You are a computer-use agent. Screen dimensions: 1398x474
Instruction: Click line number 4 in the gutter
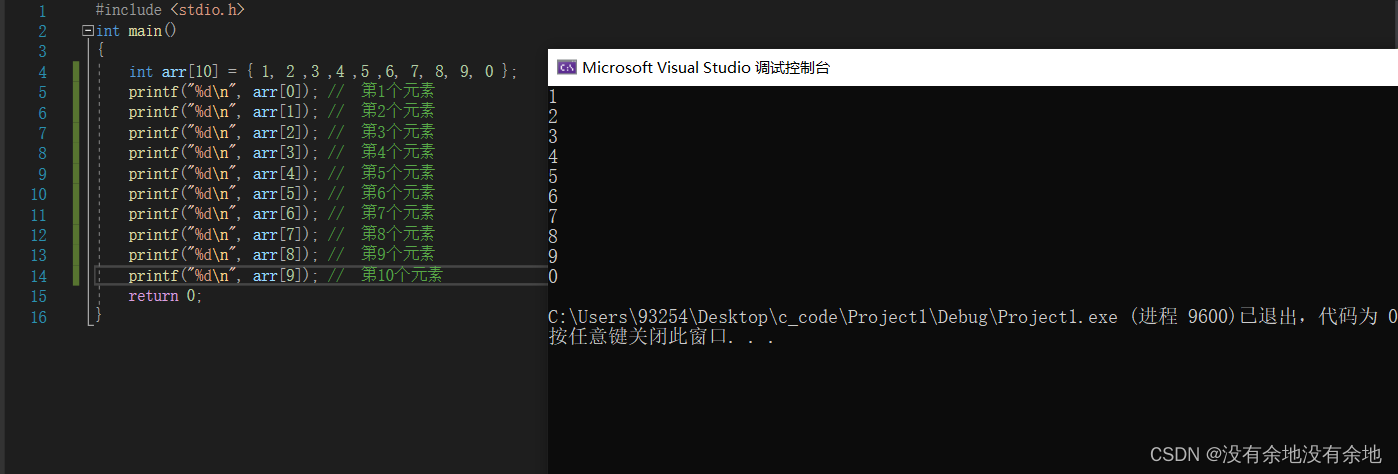click(x=42, y=72)
